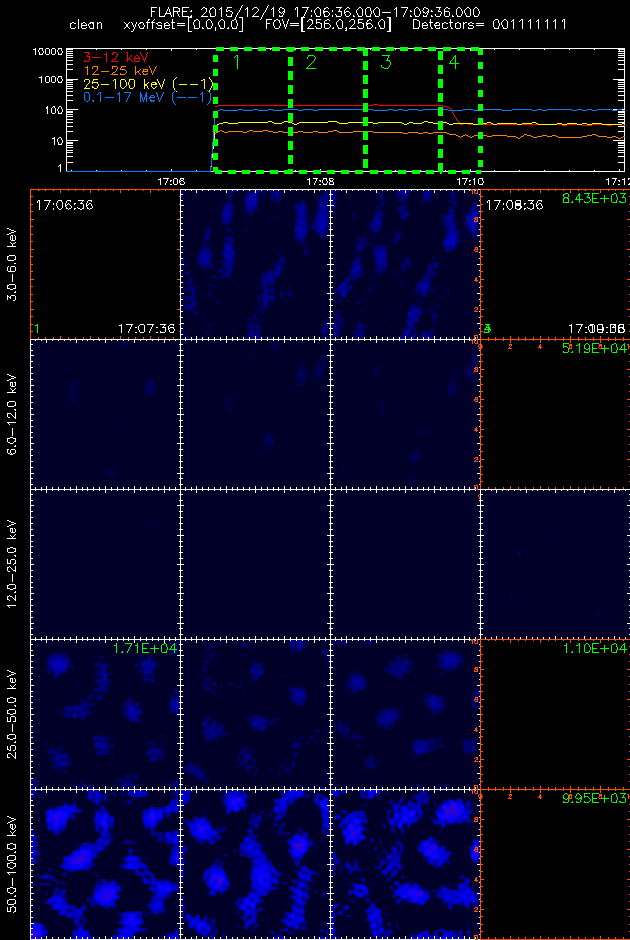
Task: Click the 17:06:36 start time stamp
Action: click(64, 204)
